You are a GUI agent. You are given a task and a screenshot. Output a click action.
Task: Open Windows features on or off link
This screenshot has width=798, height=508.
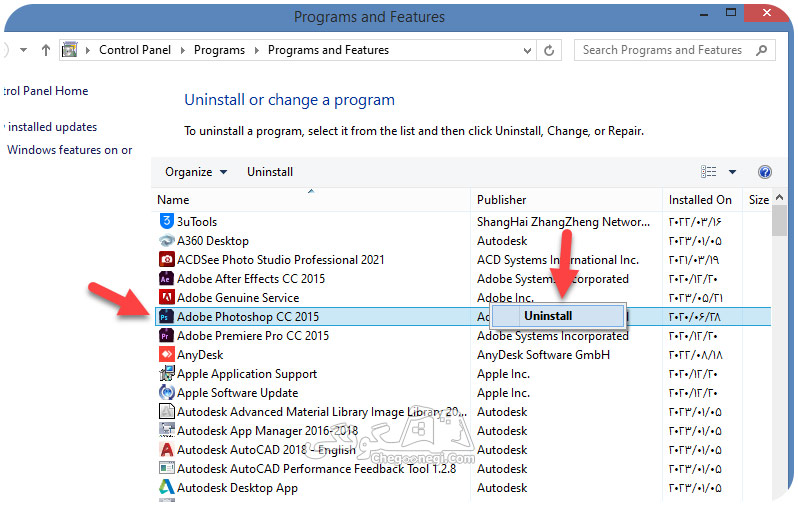[x=69, y=150]
